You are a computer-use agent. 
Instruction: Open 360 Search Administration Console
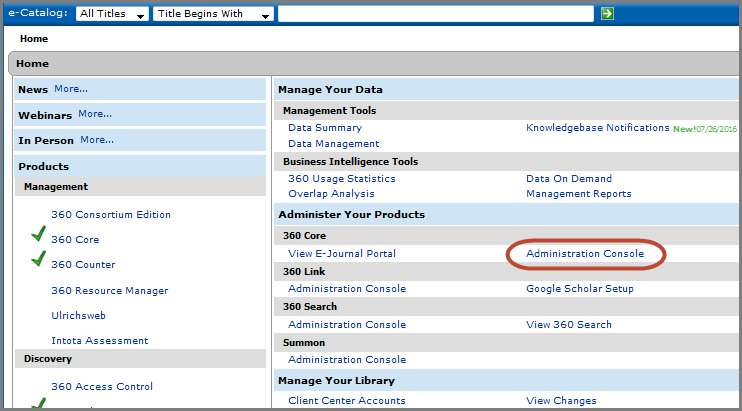(347, 324)
